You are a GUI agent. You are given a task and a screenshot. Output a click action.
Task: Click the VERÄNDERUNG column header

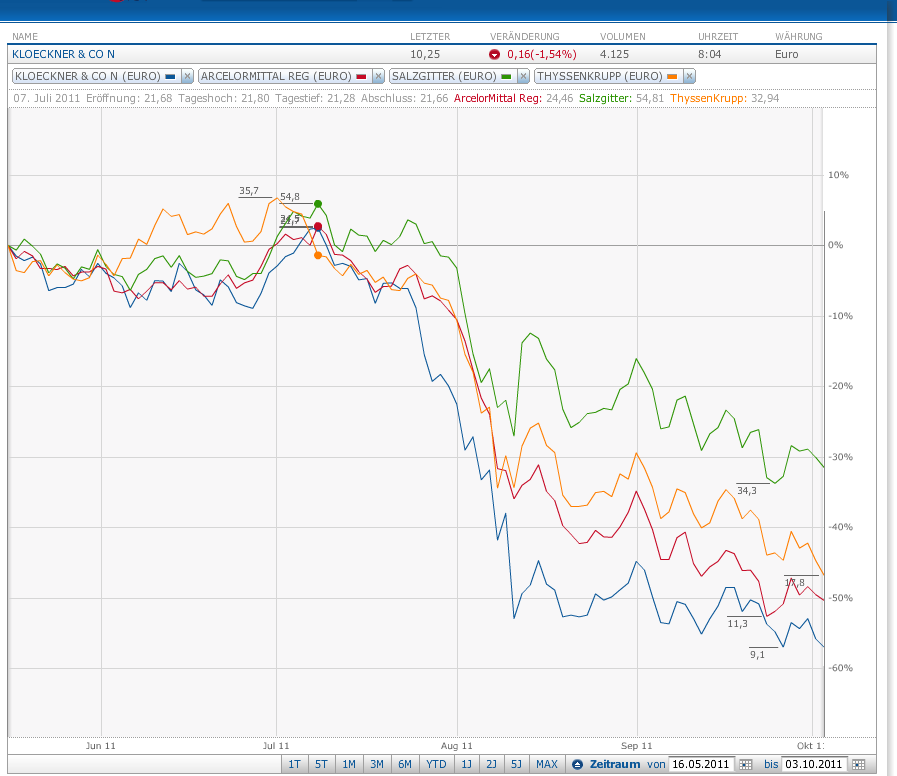pos(525,37)
